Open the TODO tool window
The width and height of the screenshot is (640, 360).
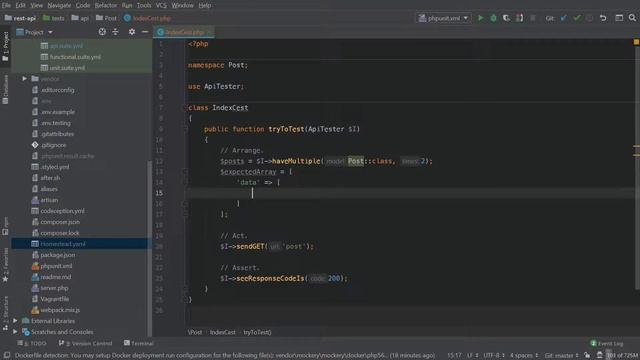[x=32, y=343]
